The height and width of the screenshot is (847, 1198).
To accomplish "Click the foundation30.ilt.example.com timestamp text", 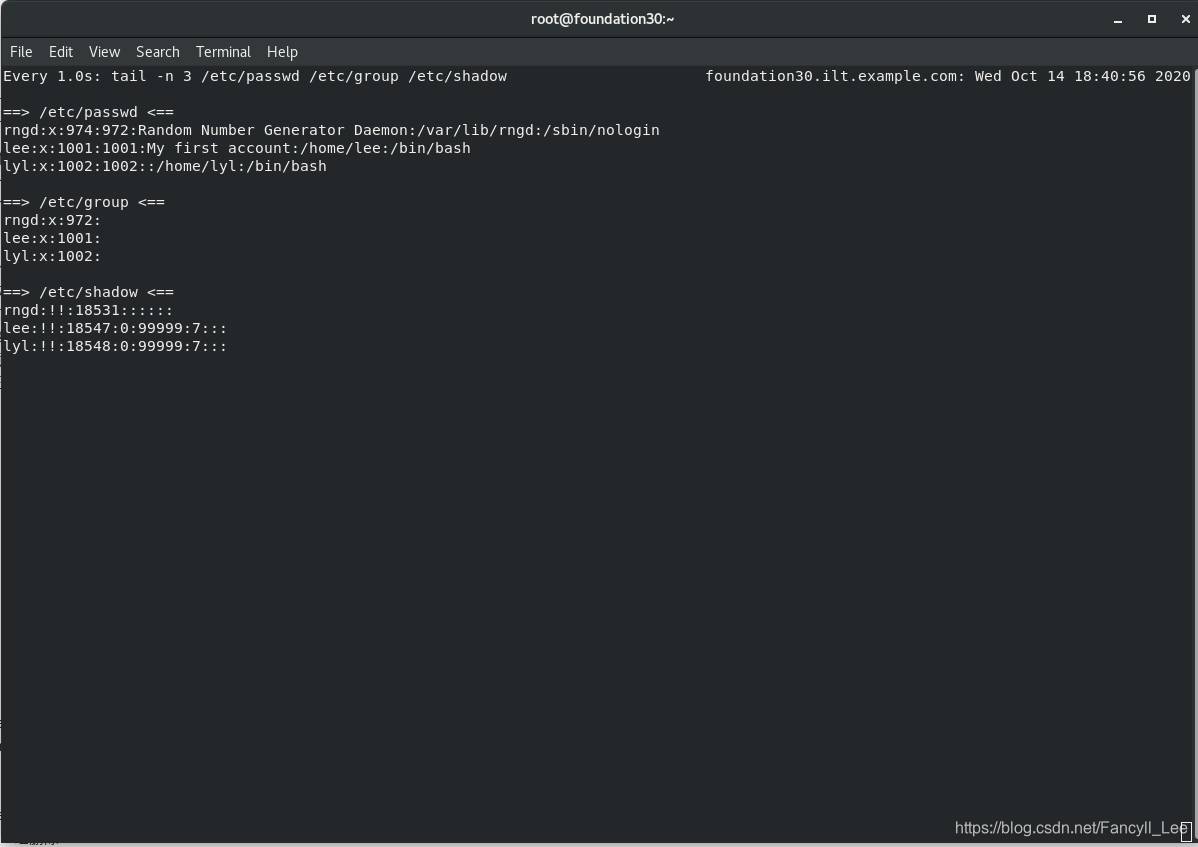I will 947,76.
